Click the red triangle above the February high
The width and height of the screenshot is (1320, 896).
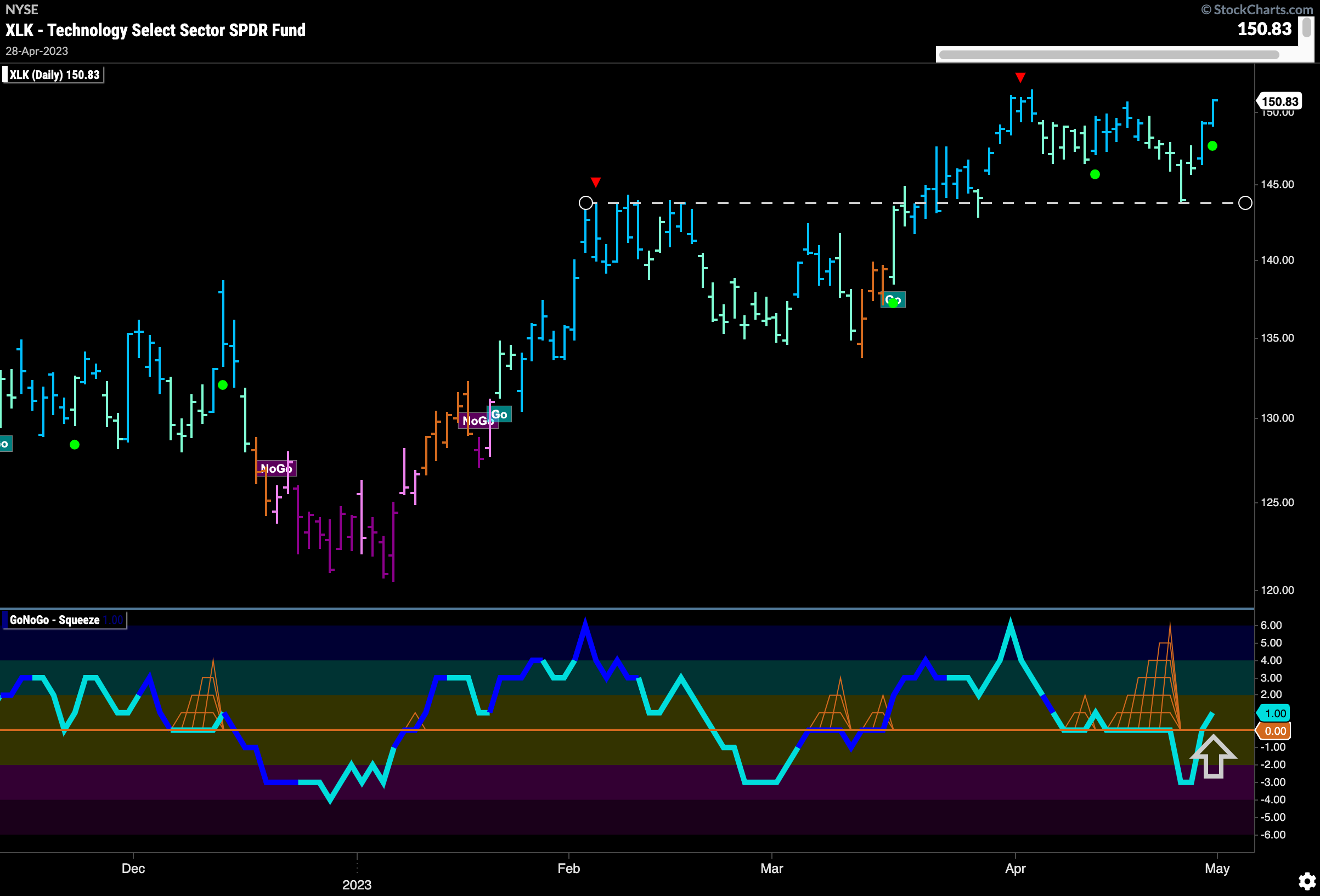[x=595, y=182]
